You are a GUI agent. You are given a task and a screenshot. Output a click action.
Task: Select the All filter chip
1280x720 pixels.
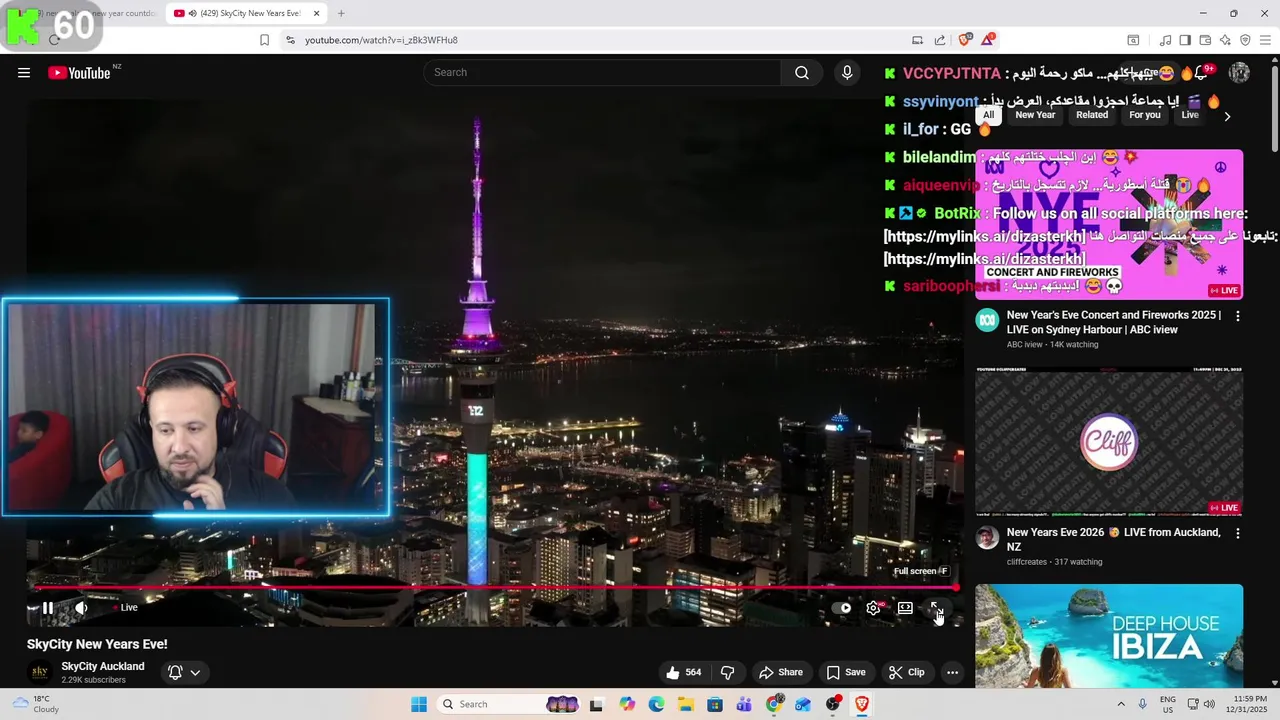tap(988, 115)
